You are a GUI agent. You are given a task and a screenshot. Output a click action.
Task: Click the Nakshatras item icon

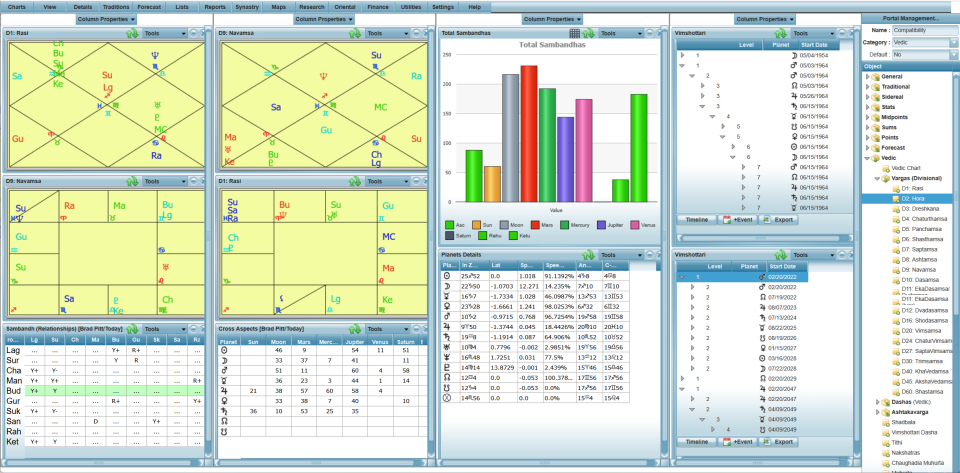coord(885,453)
